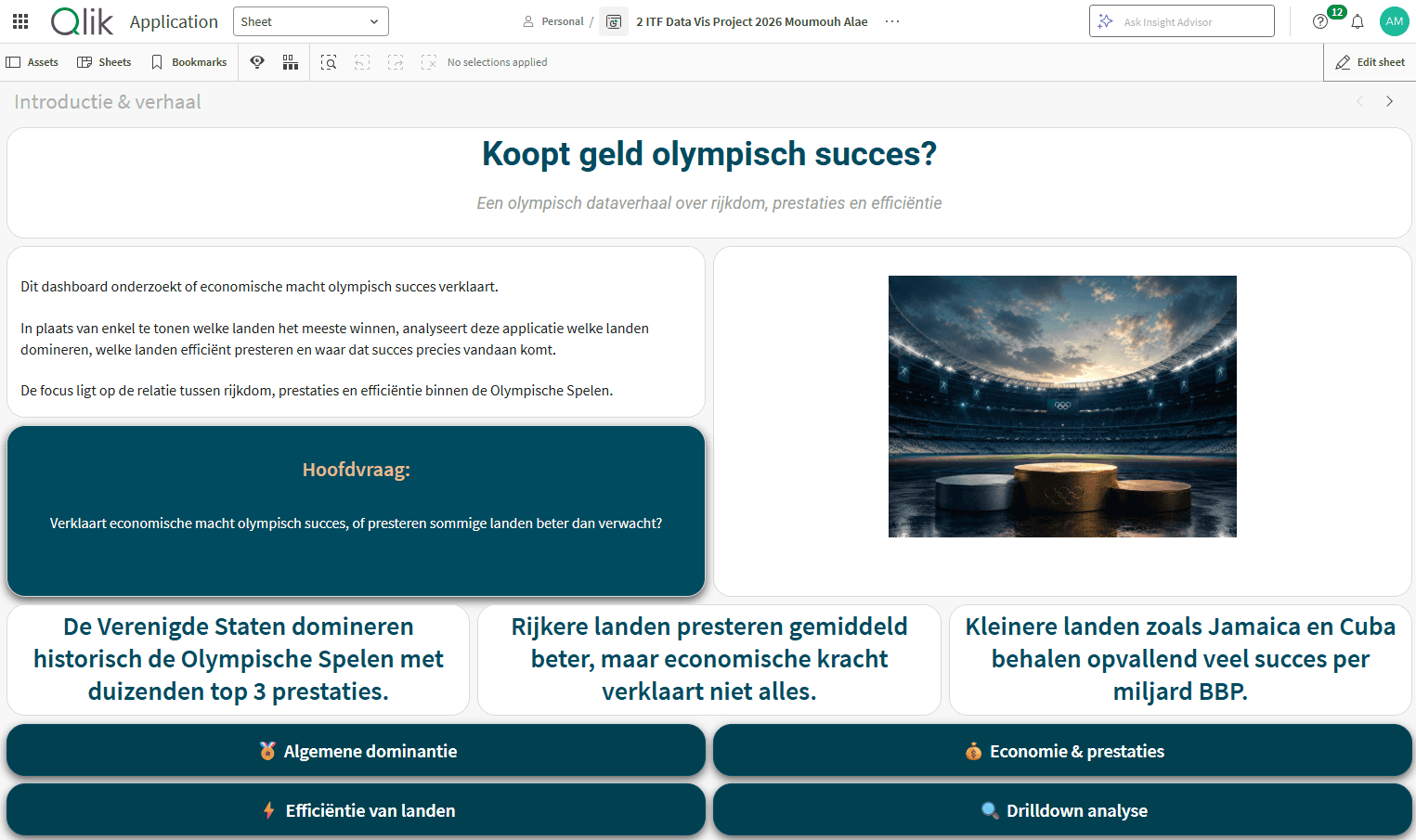Click the Personal space link
Viewport: 1416px width, 840px height.
click(x=553, y=21)
